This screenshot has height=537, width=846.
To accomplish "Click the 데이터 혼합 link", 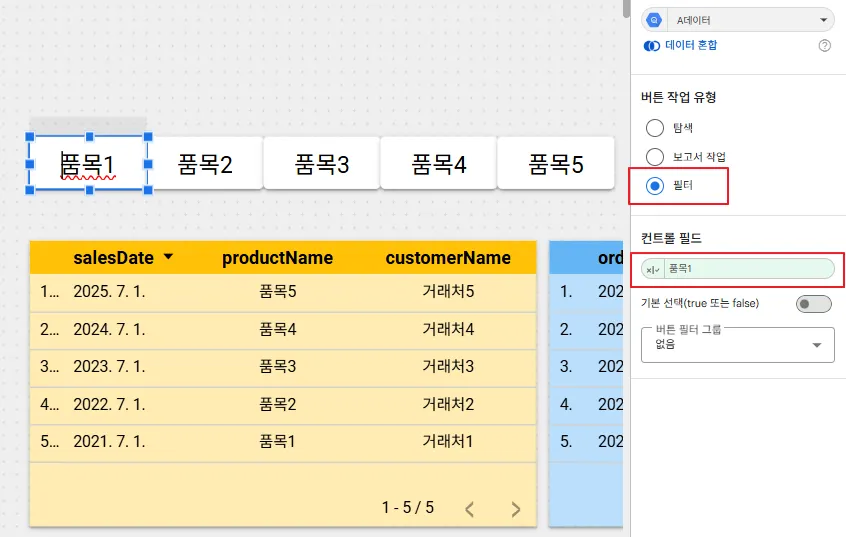I will [691, 45].
